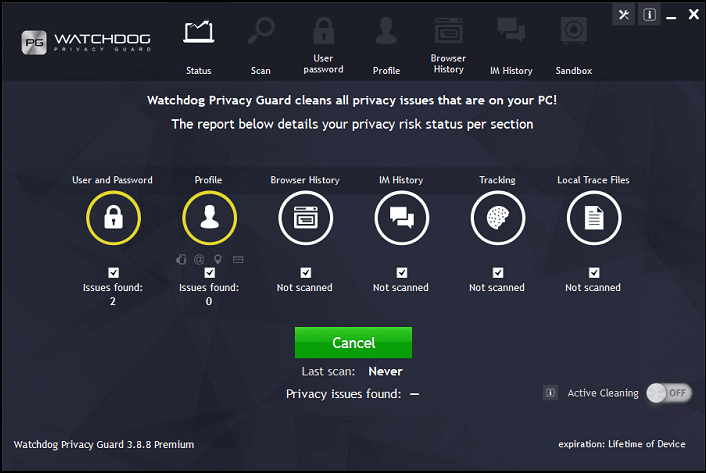Select the Profile circle icon
Image resolution: width=706 pixels, height=473 pixels.
pos(209,219)
